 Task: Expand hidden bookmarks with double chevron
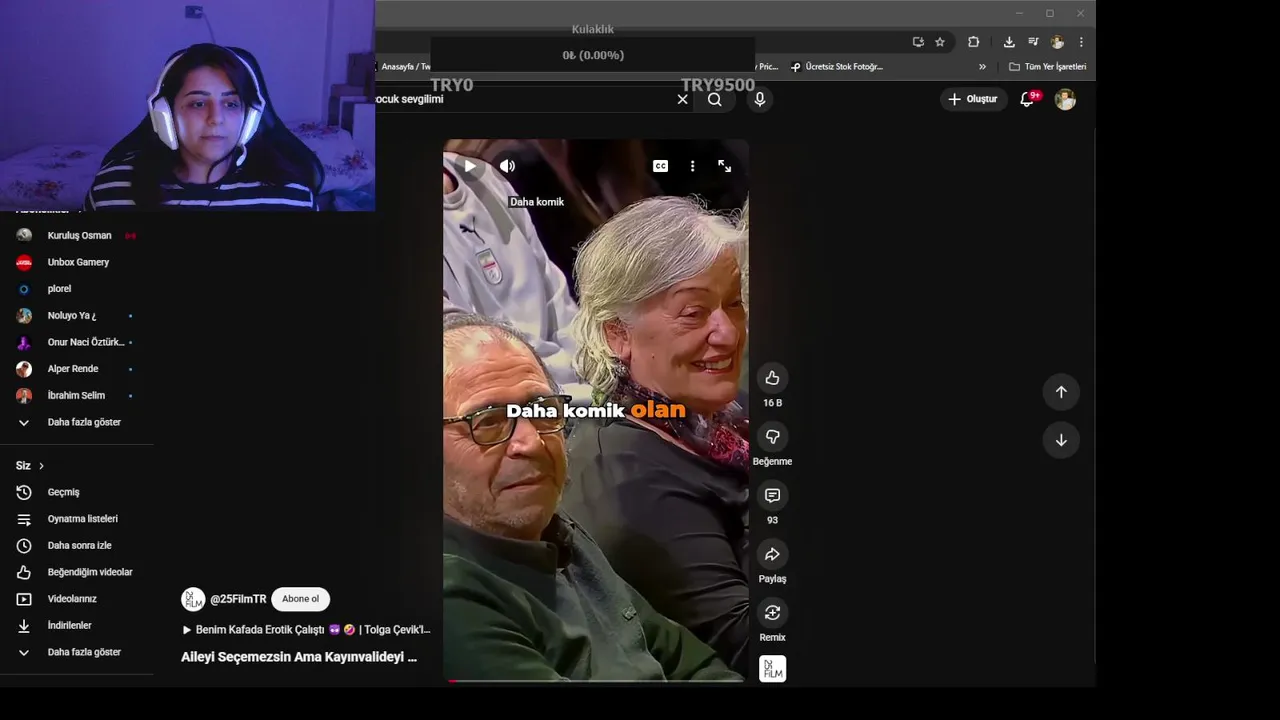click(x=982, y=67)
